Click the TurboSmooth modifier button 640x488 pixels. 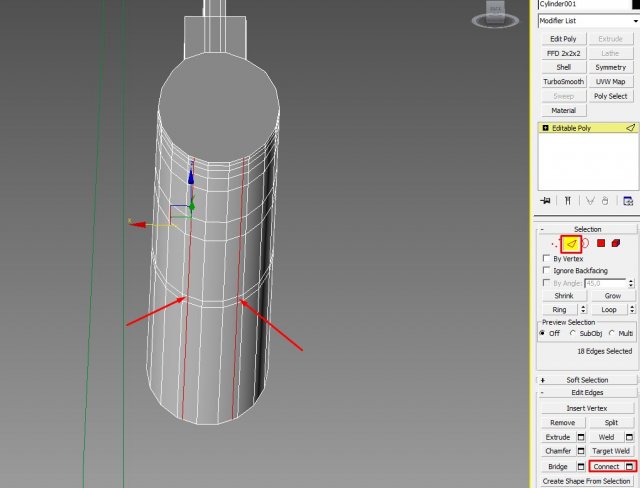563,81
